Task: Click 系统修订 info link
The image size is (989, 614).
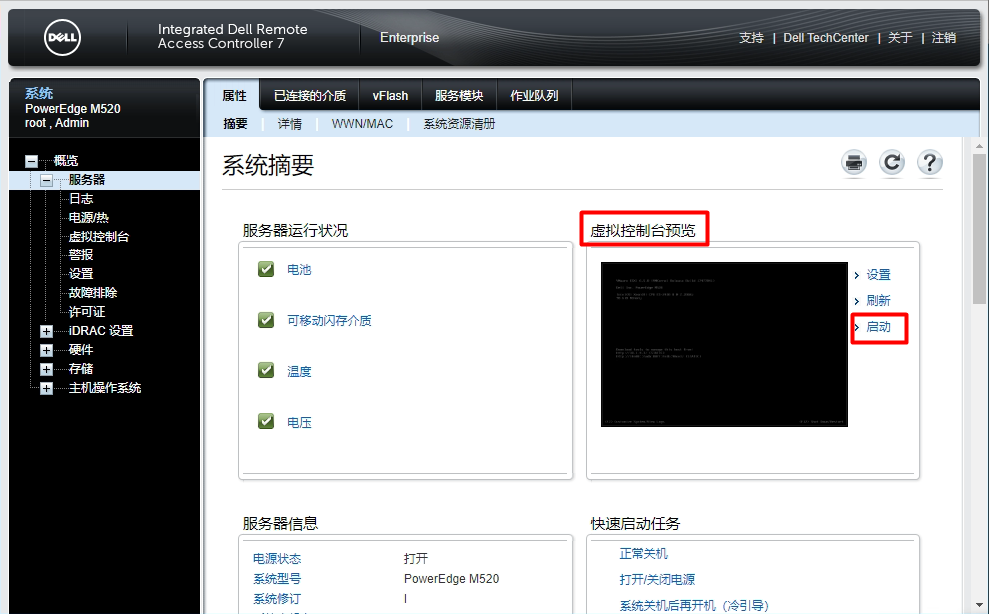Action: coord(277,599)
